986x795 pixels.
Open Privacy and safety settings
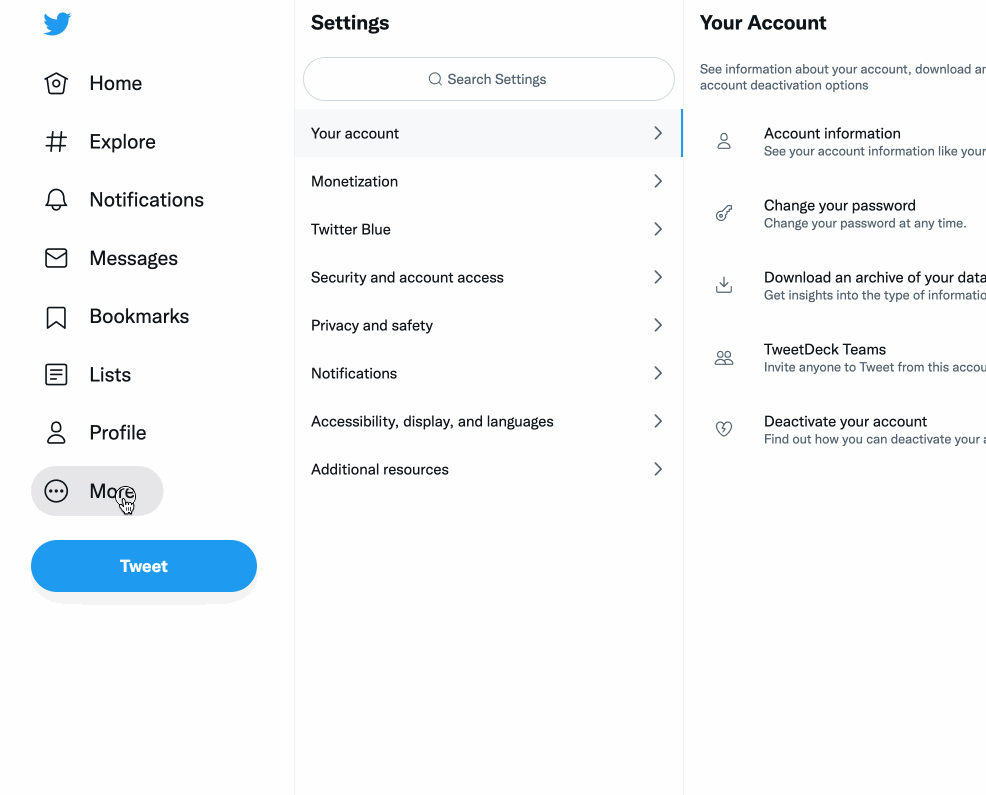[x=372, y=325]
